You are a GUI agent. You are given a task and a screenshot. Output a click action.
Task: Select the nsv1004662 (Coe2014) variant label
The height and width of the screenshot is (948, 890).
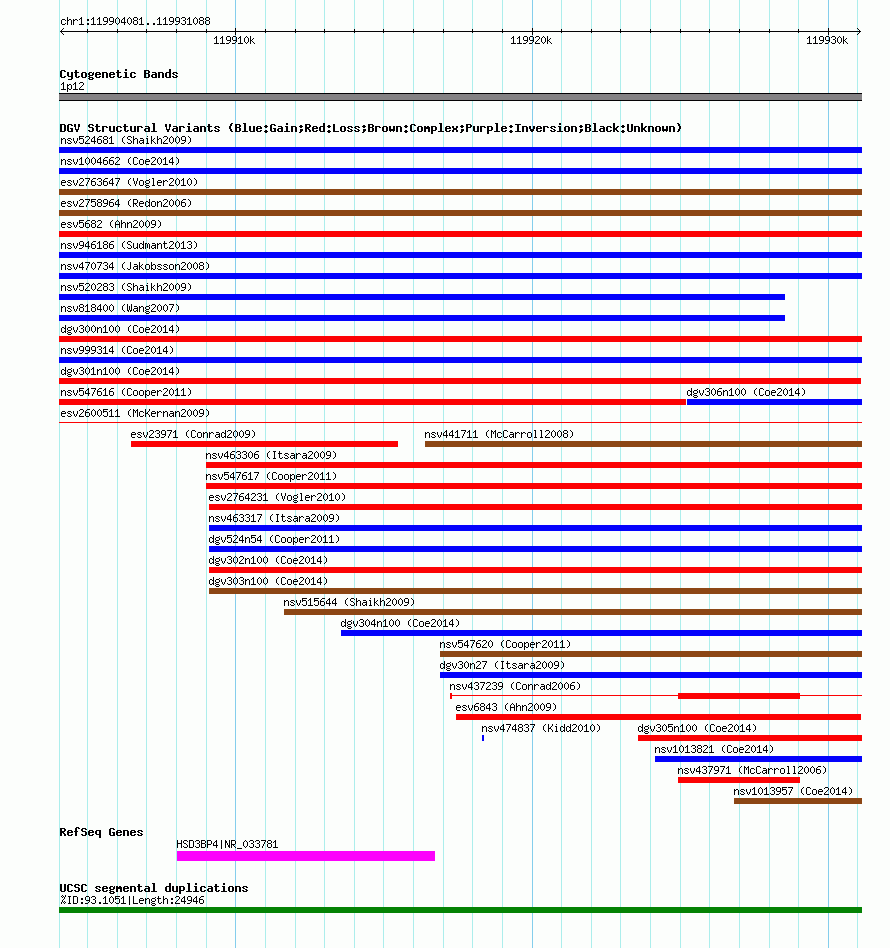click(120, 161)
